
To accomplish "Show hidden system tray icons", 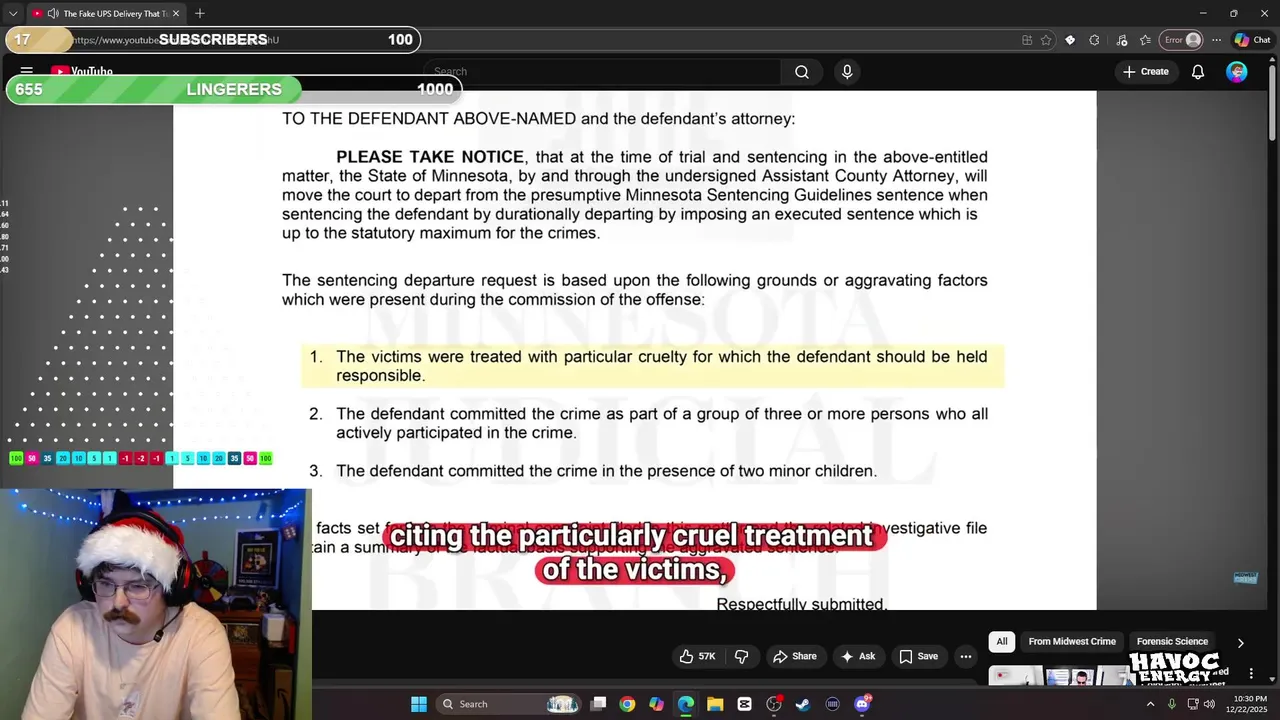I will (1150, 704).
